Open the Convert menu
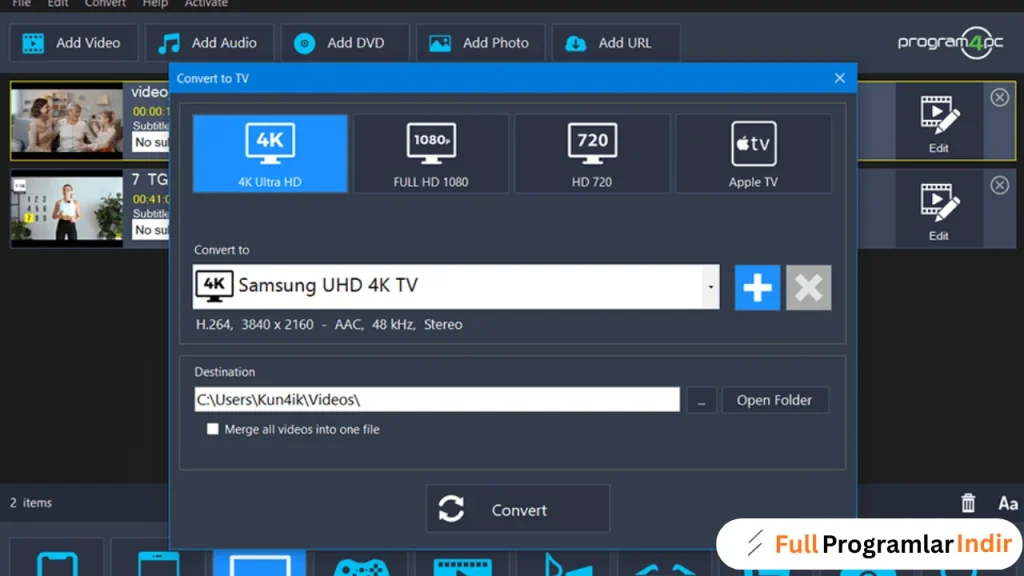1024x576 pixels. [x=105, y=4]
